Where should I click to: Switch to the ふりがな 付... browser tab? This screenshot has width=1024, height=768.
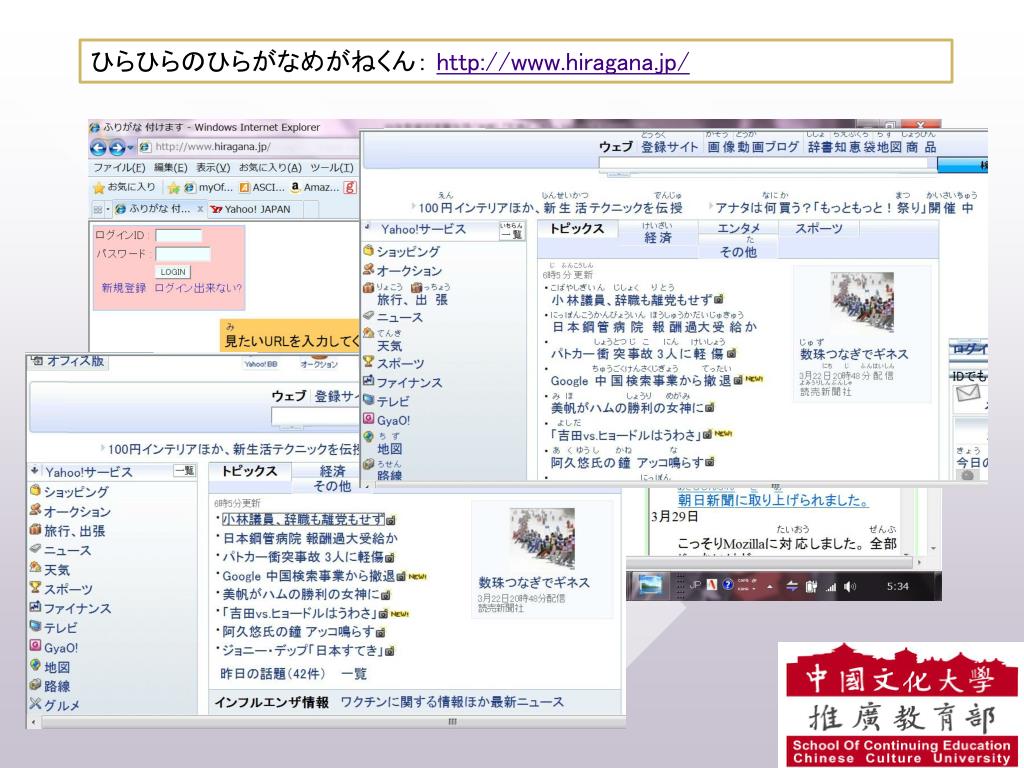click(x=153, y=209)
